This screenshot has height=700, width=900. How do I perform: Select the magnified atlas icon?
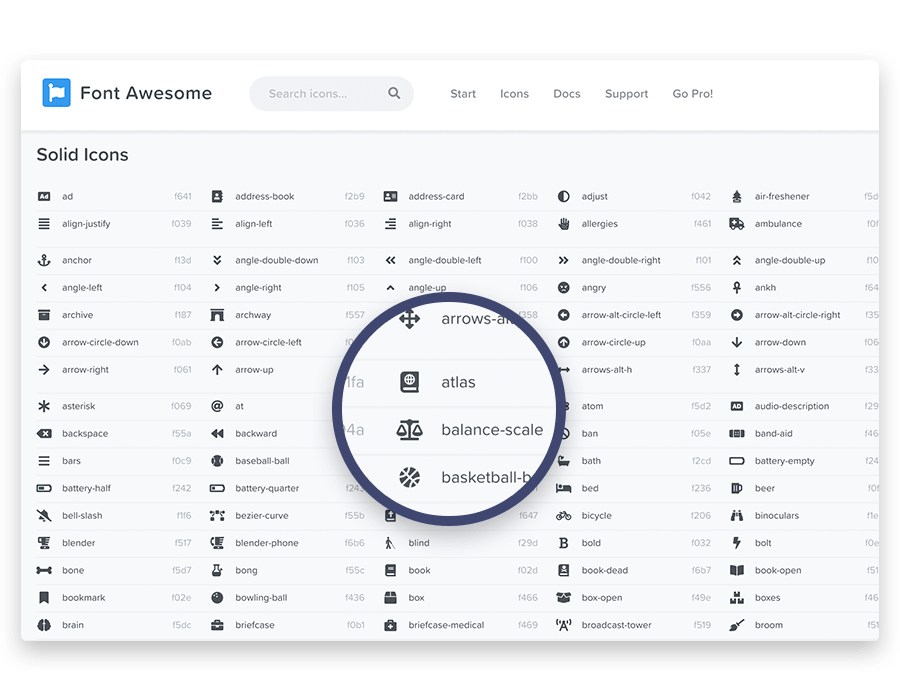coord(409,382)
